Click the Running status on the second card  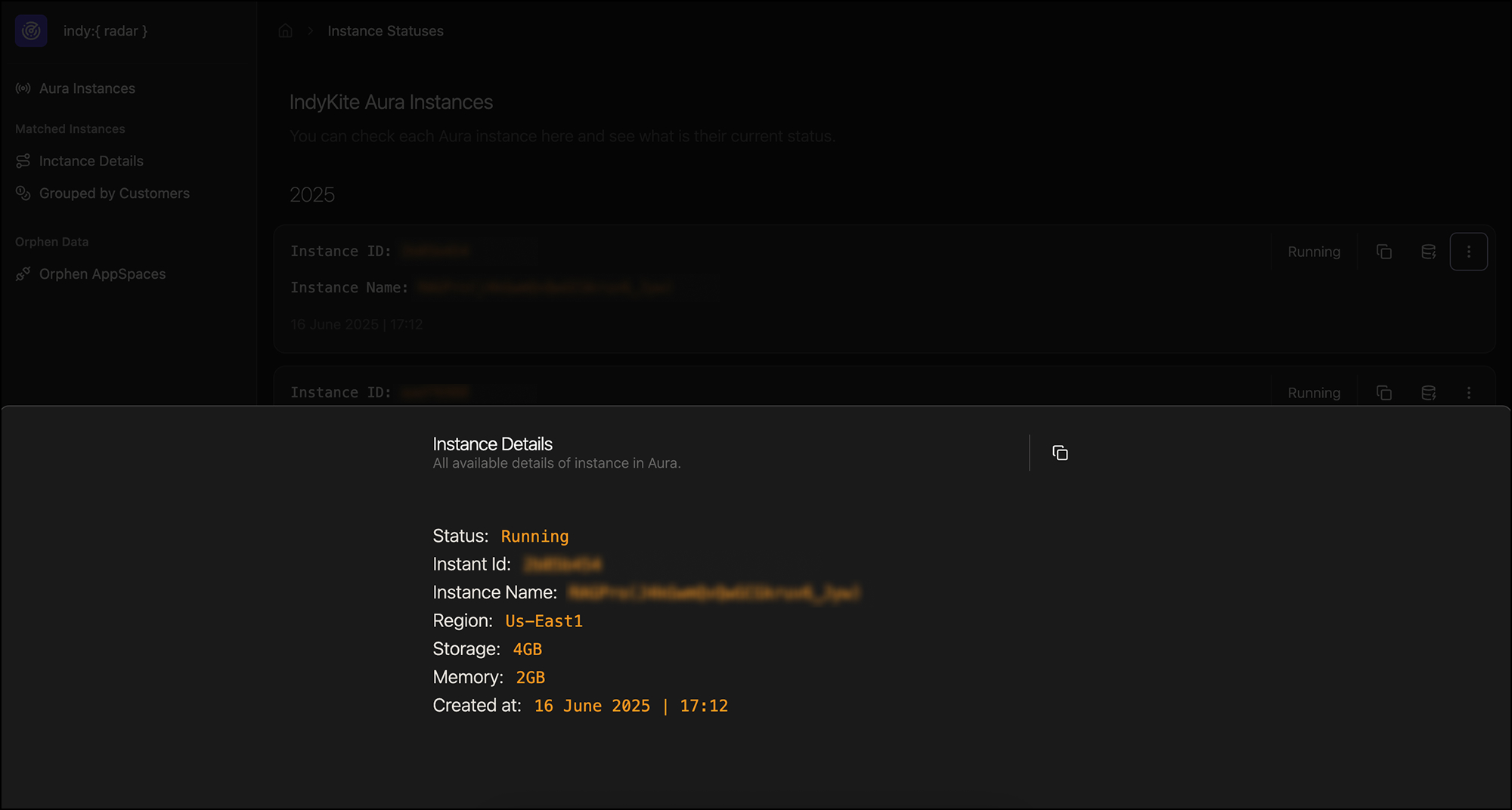pyautogui.click(x=1314, y=392)
